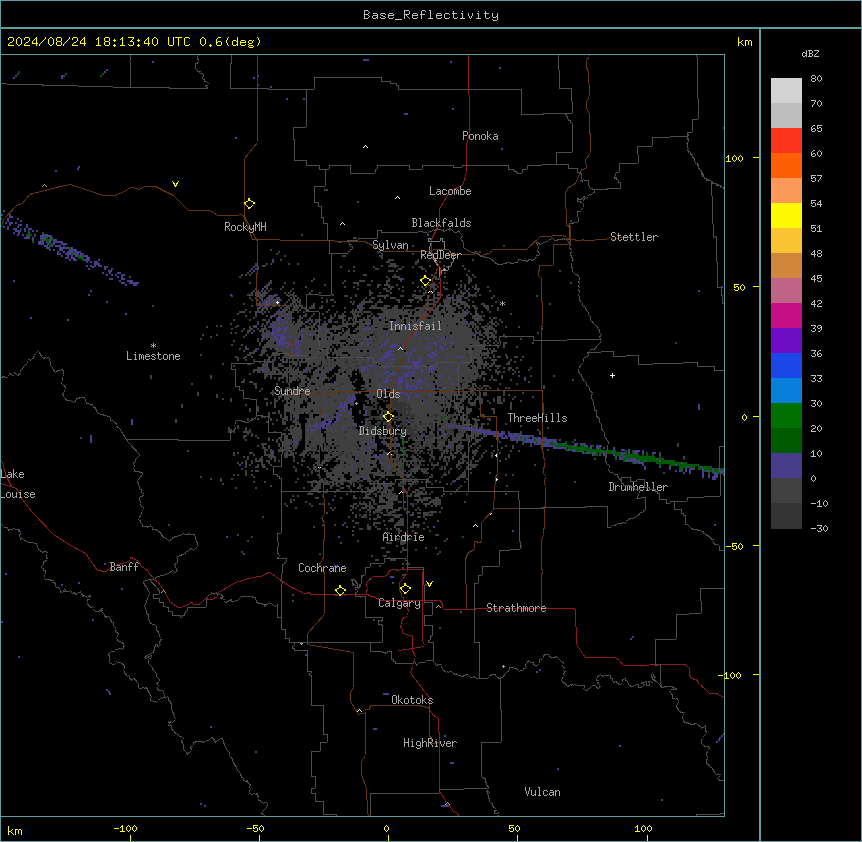Click the yellow V marker east of Calgary
The width and height of the screenshot is (862, 842).
[429, 584]
